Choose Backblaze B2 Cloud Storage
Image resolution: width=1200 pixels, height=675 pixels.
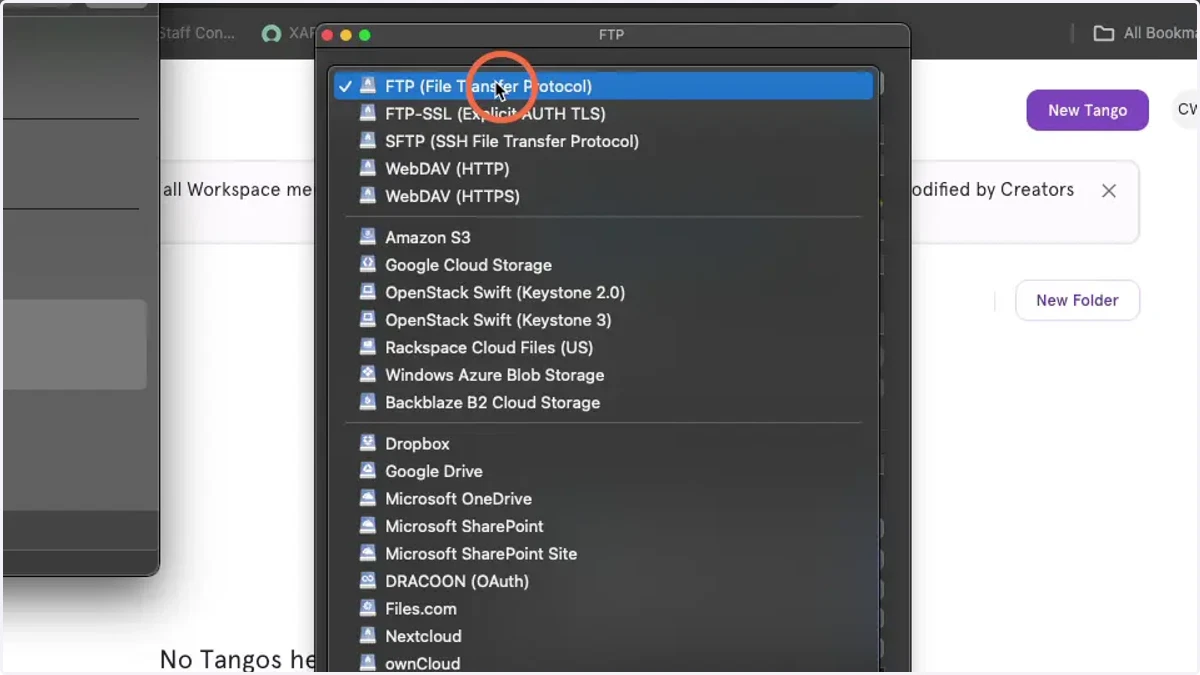603,402
